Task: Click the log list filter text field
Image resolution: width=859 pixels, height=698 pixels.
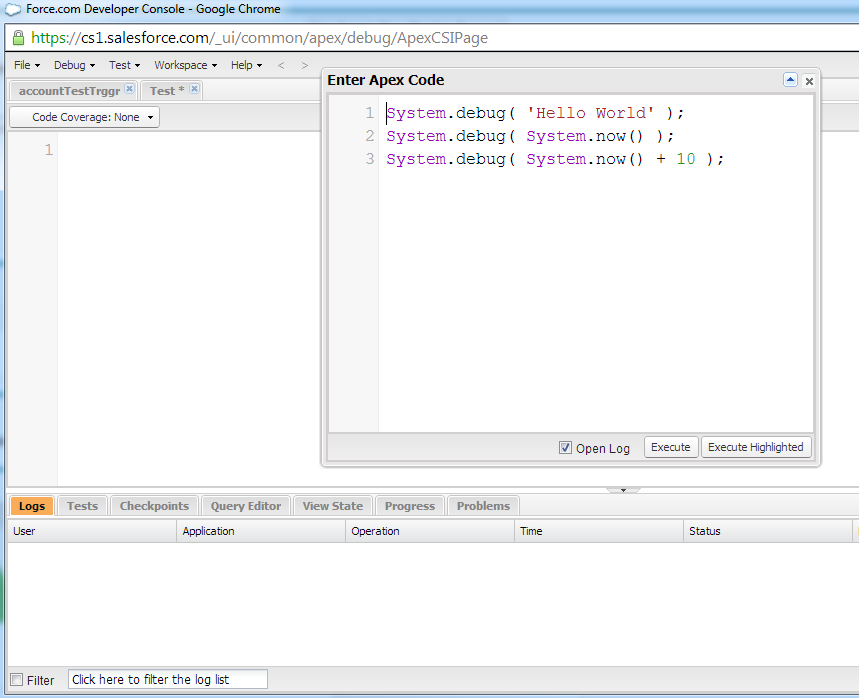Action: 167,680
